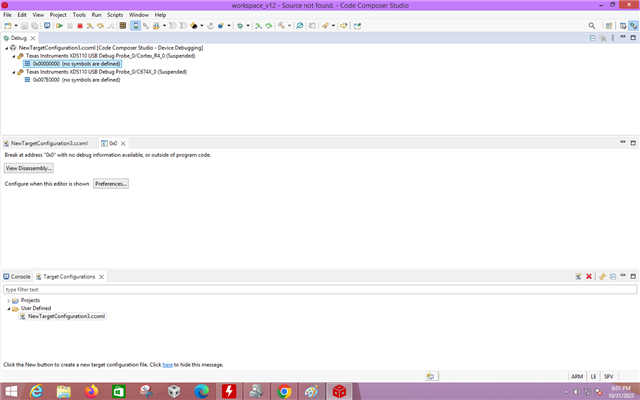Open the Debug view three-dot menu
Image resolution: width=640 pixels, height=400 pixels.
tap(613, 38)
